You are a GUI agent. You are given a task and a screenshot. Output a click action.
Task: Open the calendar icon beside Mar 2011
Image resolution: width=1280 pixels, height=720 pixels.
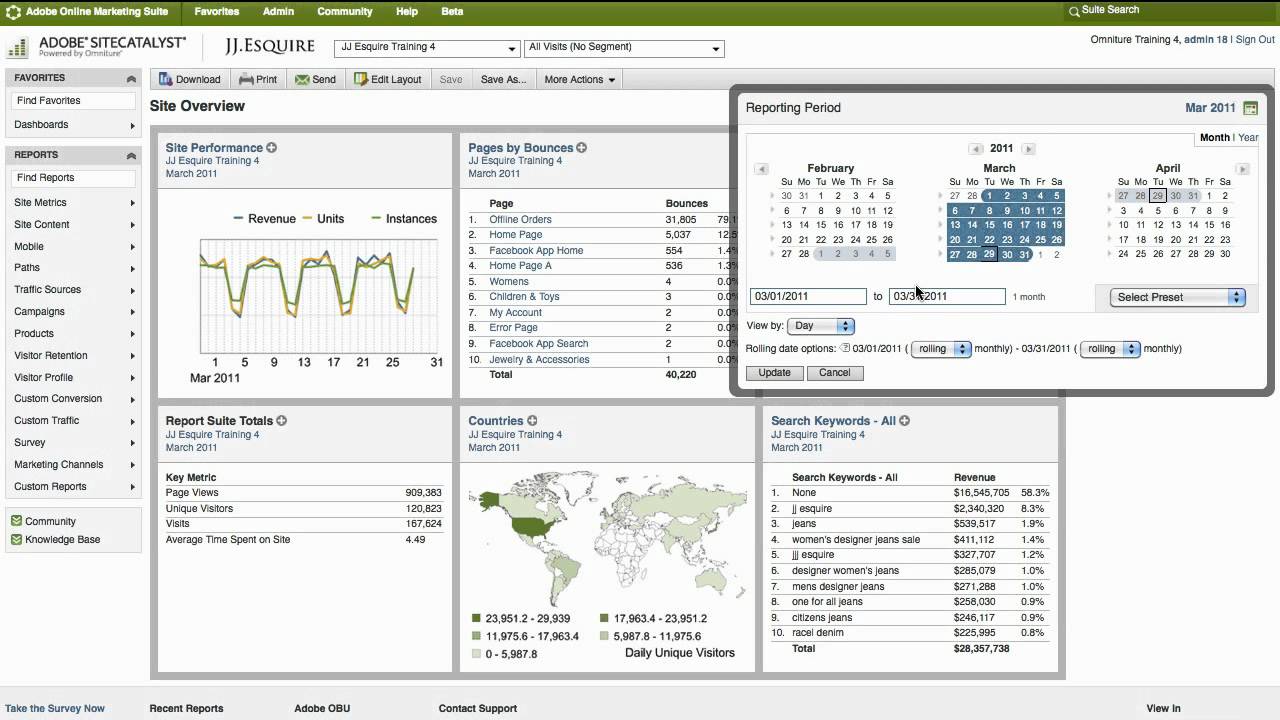(x=1250, y=108)
